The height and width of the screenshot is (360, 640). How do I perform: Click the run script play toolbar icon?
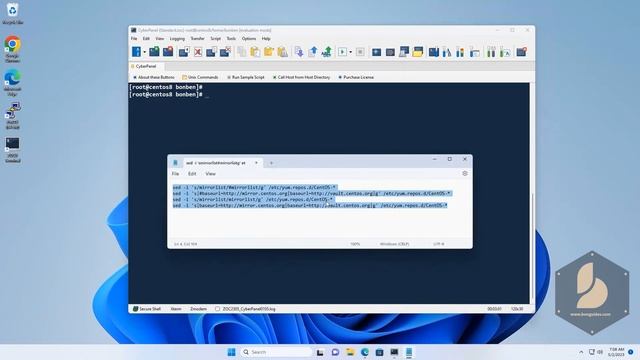tap(342, 52)
